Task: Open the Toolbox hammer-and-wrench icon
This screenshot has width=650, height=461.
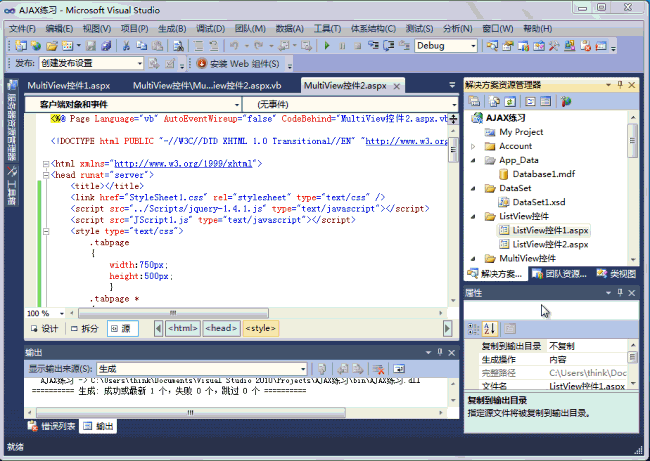Action: (554, 46)
